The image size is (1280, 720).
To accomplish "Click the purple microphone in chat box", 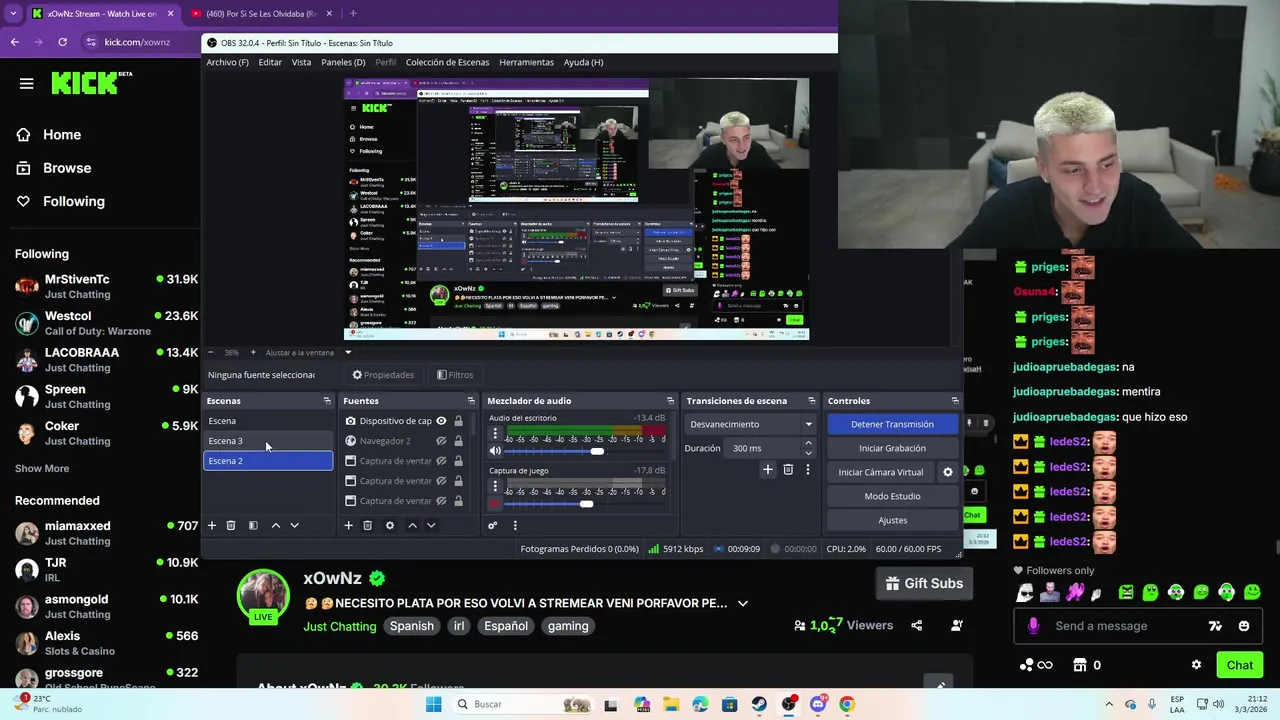I will point(1033,626).
